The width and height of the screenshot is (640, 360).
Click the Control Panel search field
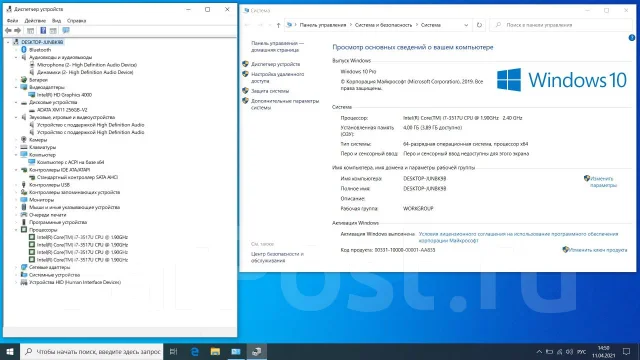pos(560,25)
